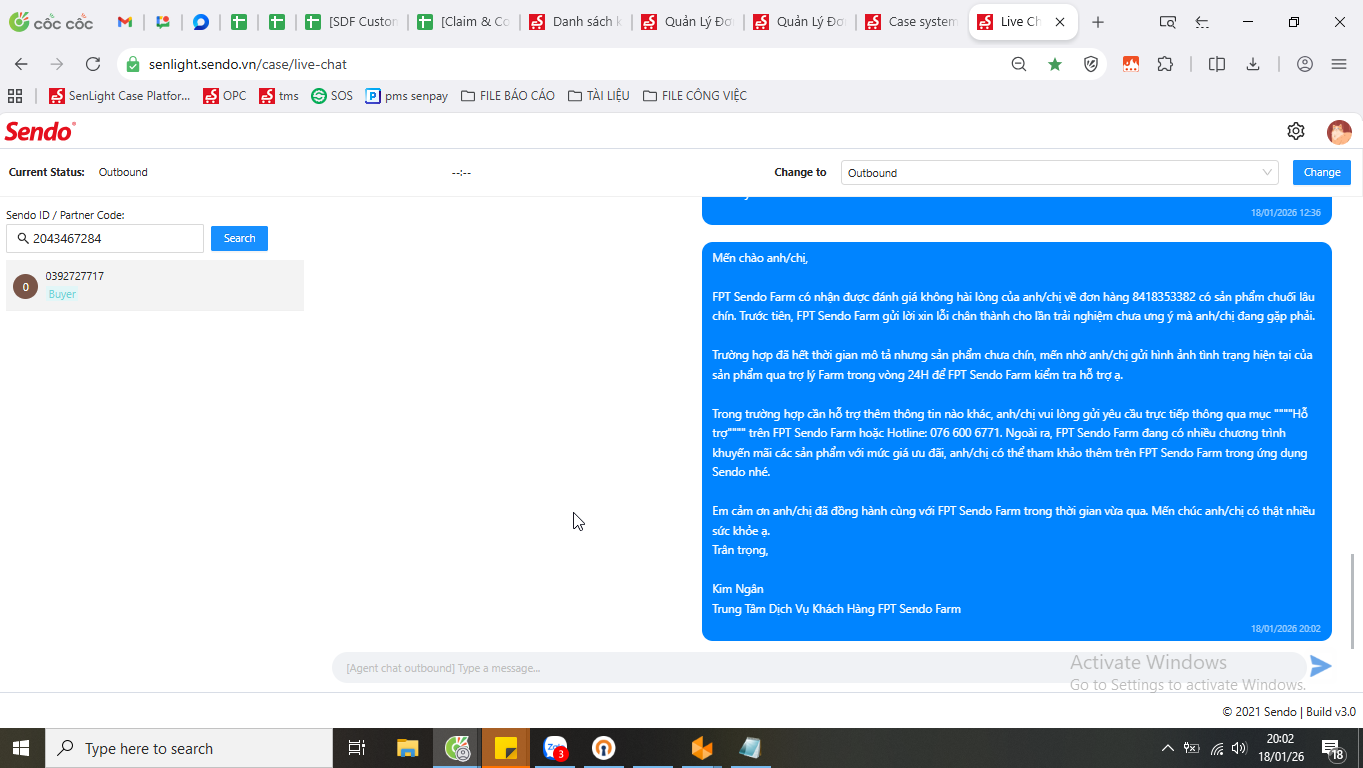Toggle the bookmark star for this page
1363x768 pixels.
tap(1055, 64)
